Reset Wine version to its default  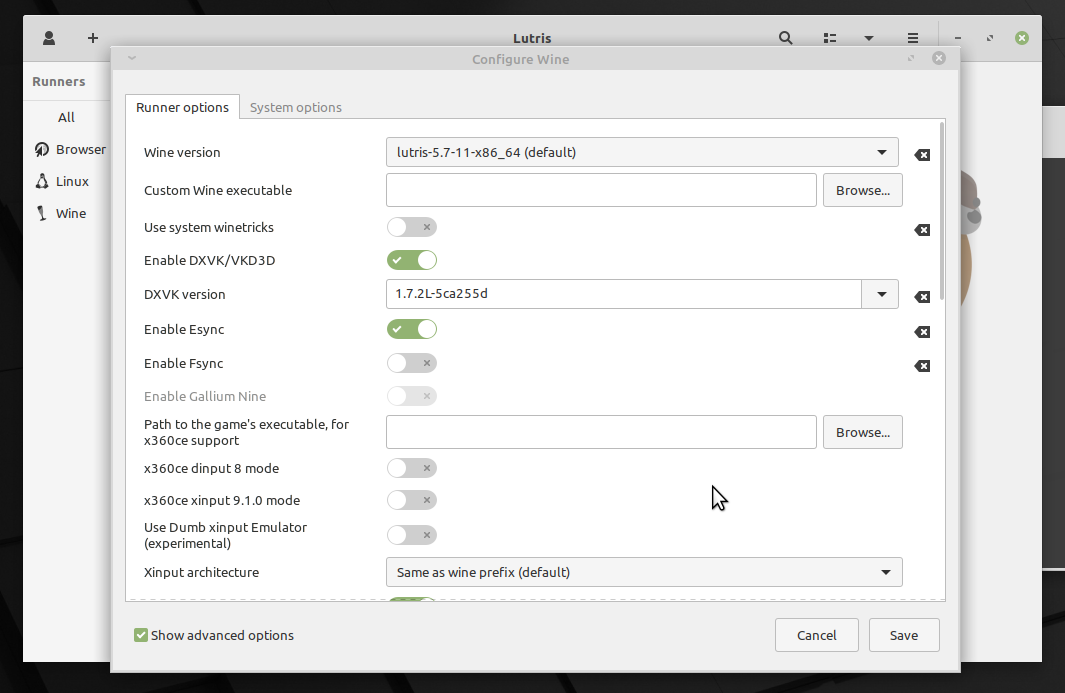coord(922,155)
